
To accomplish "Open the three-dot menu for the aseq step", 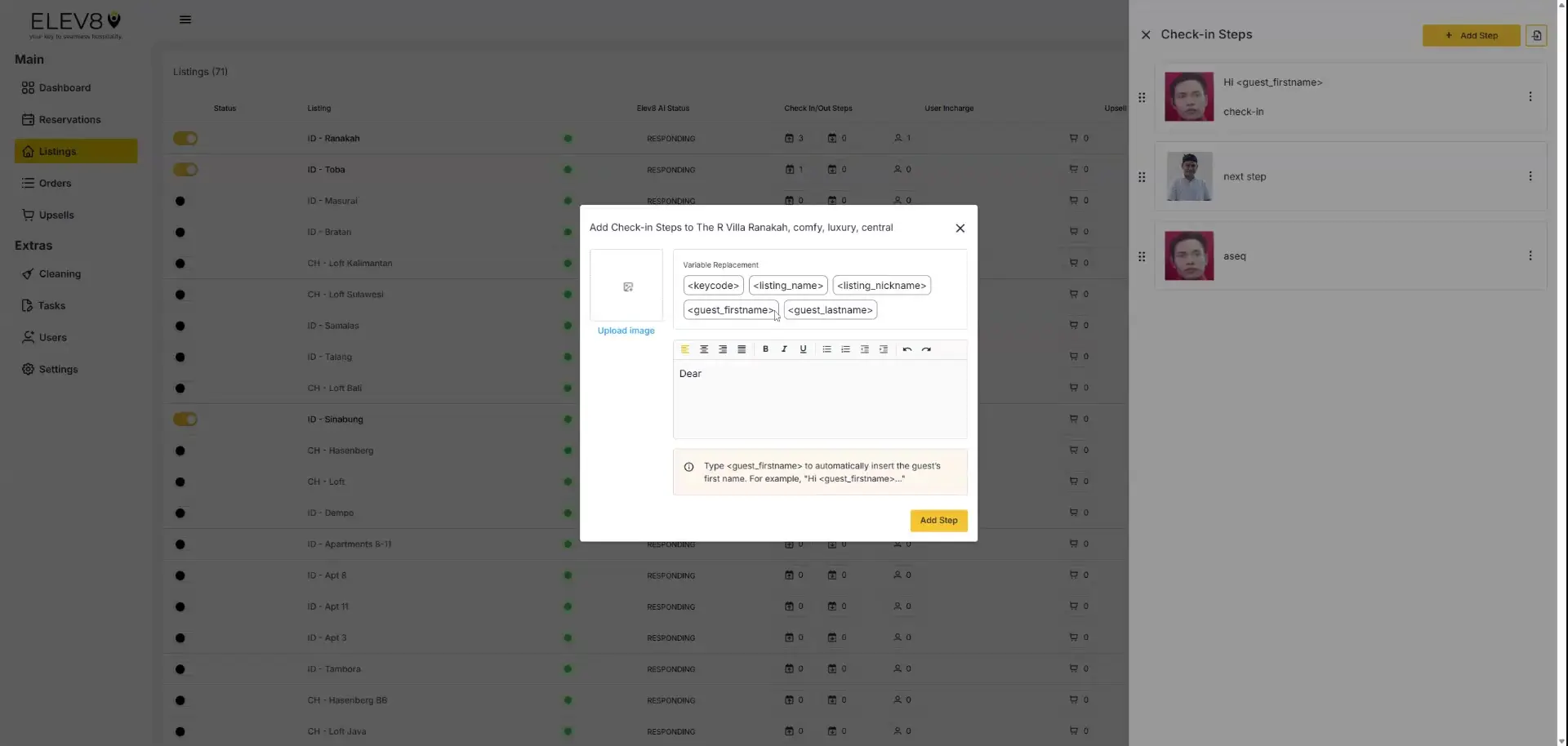I will [x=1530, y=255].
